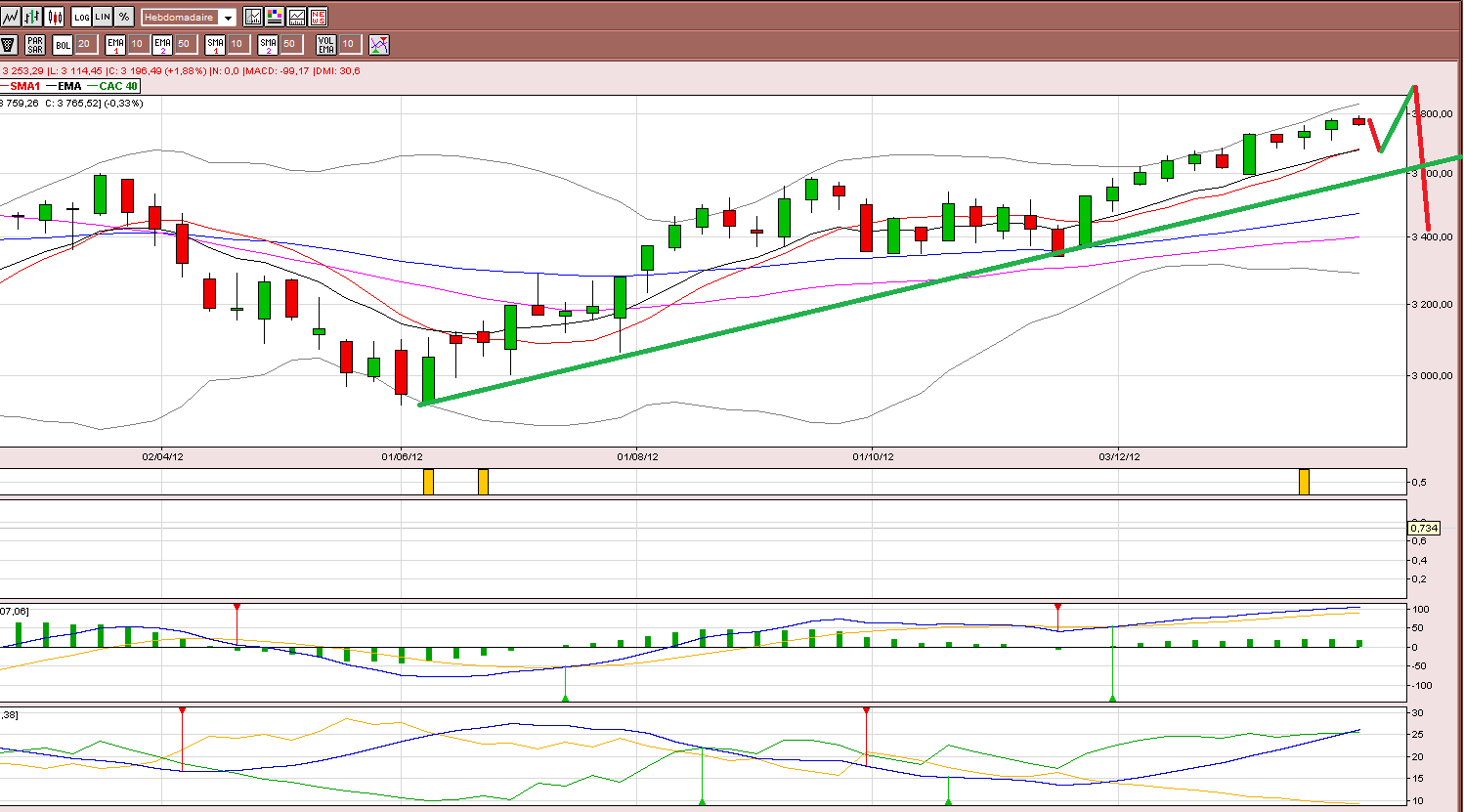Switch to bar chart display
Image resolution: width=1464 pixels, height=812 pixels.
click(x=32, y=17)
